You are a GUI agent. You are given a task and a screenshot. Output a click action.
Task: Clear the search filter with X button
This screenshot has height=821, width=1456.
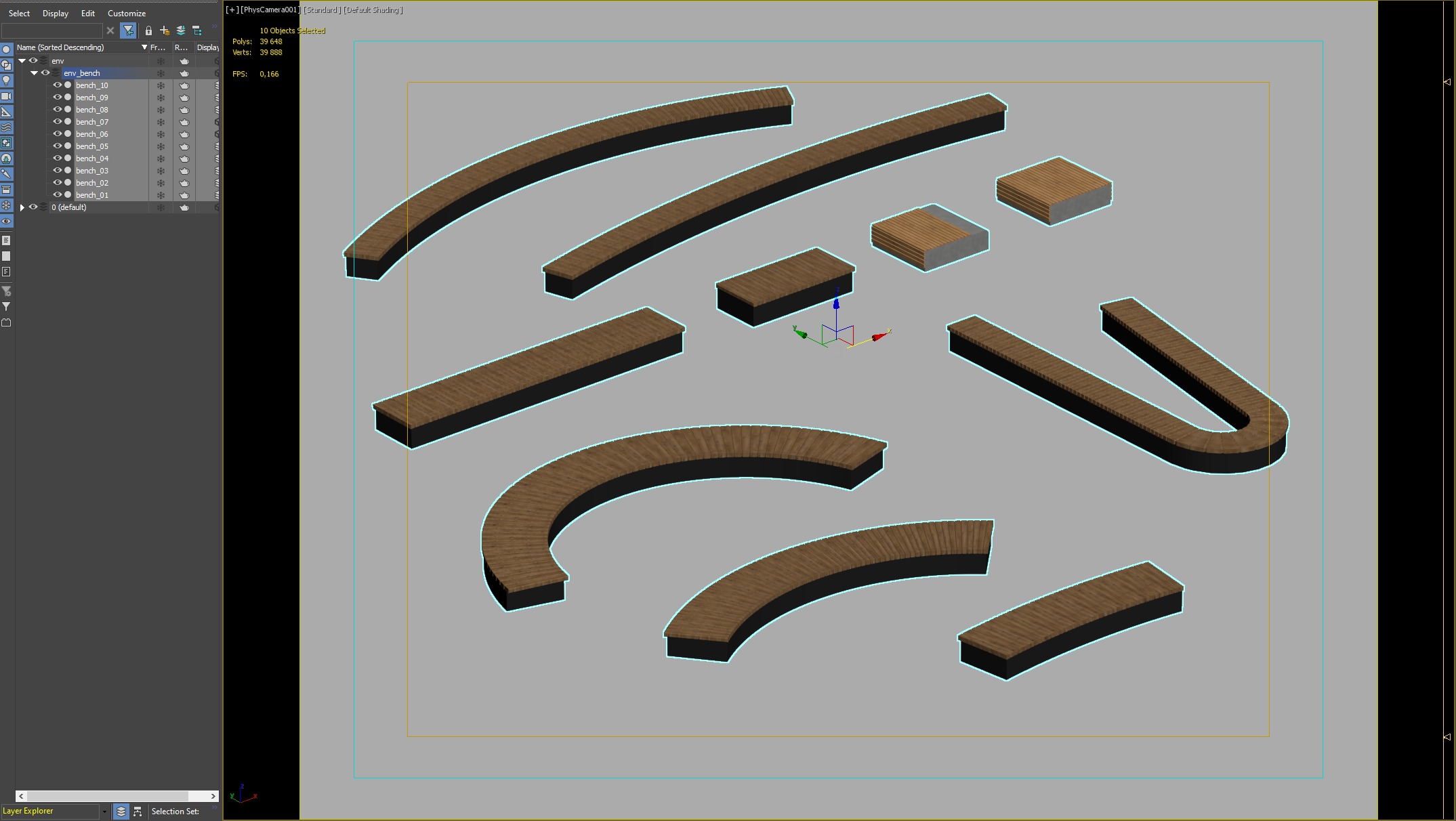[x=110, y=30]
